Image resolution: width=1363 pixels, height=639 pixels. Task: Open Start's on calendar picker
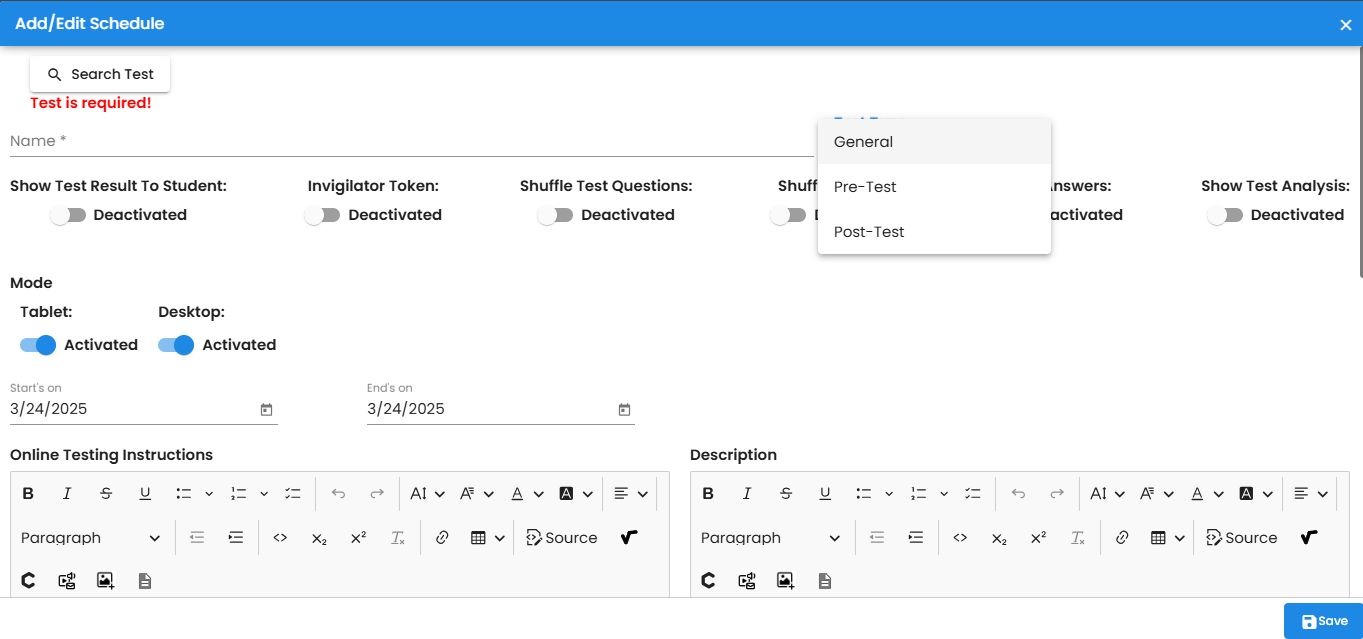pyautogui.click(x=266, y=410)
